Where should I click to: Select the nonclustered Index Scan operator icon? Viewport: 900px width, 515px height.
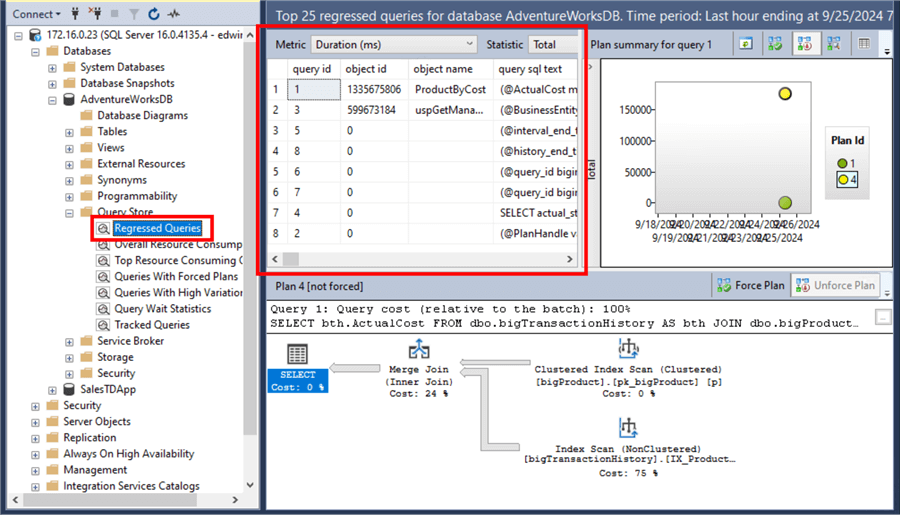(x=629, y=428)
